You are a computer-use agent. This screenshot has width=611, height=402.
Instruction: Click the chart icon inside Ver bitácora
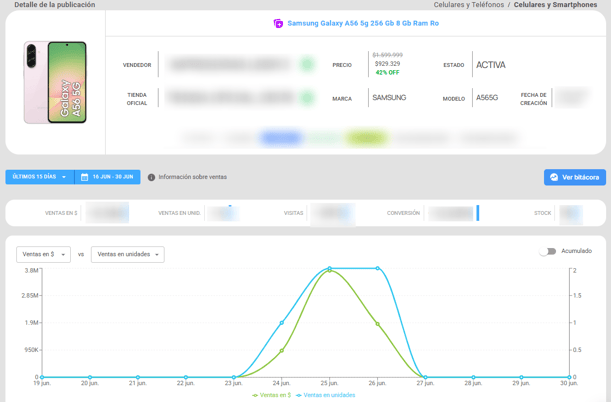[x=554, y=177]
